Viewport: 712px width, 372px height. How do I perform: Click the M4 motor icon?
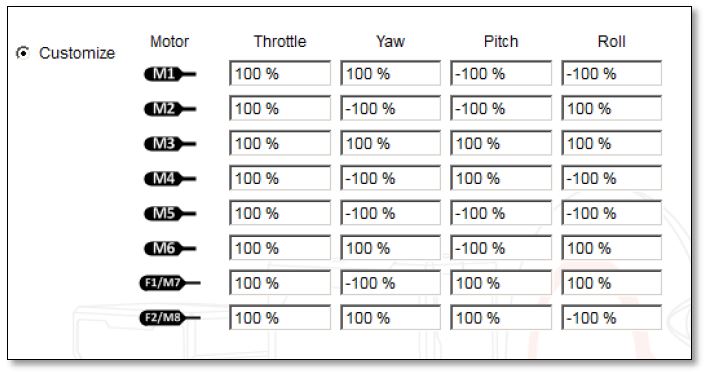pyautogui.click(x=170, y=179)
